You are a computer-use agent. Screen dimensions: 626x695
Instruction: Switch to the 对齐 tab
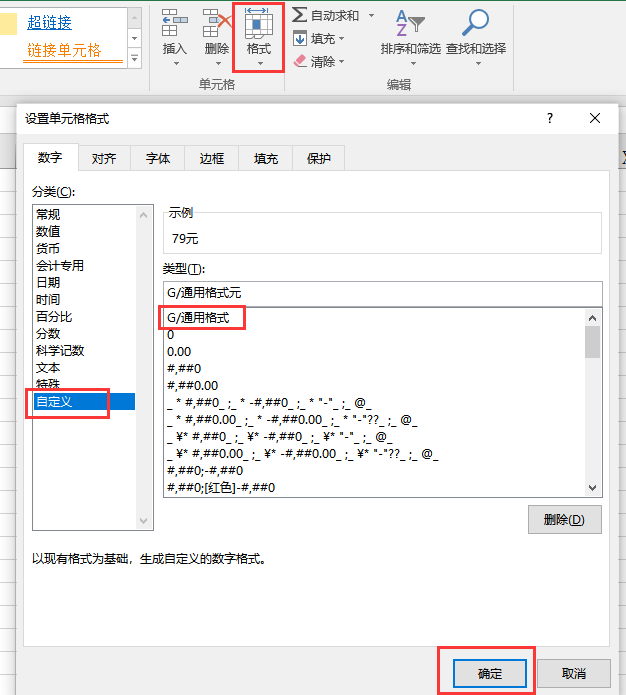tap(104, 158)
